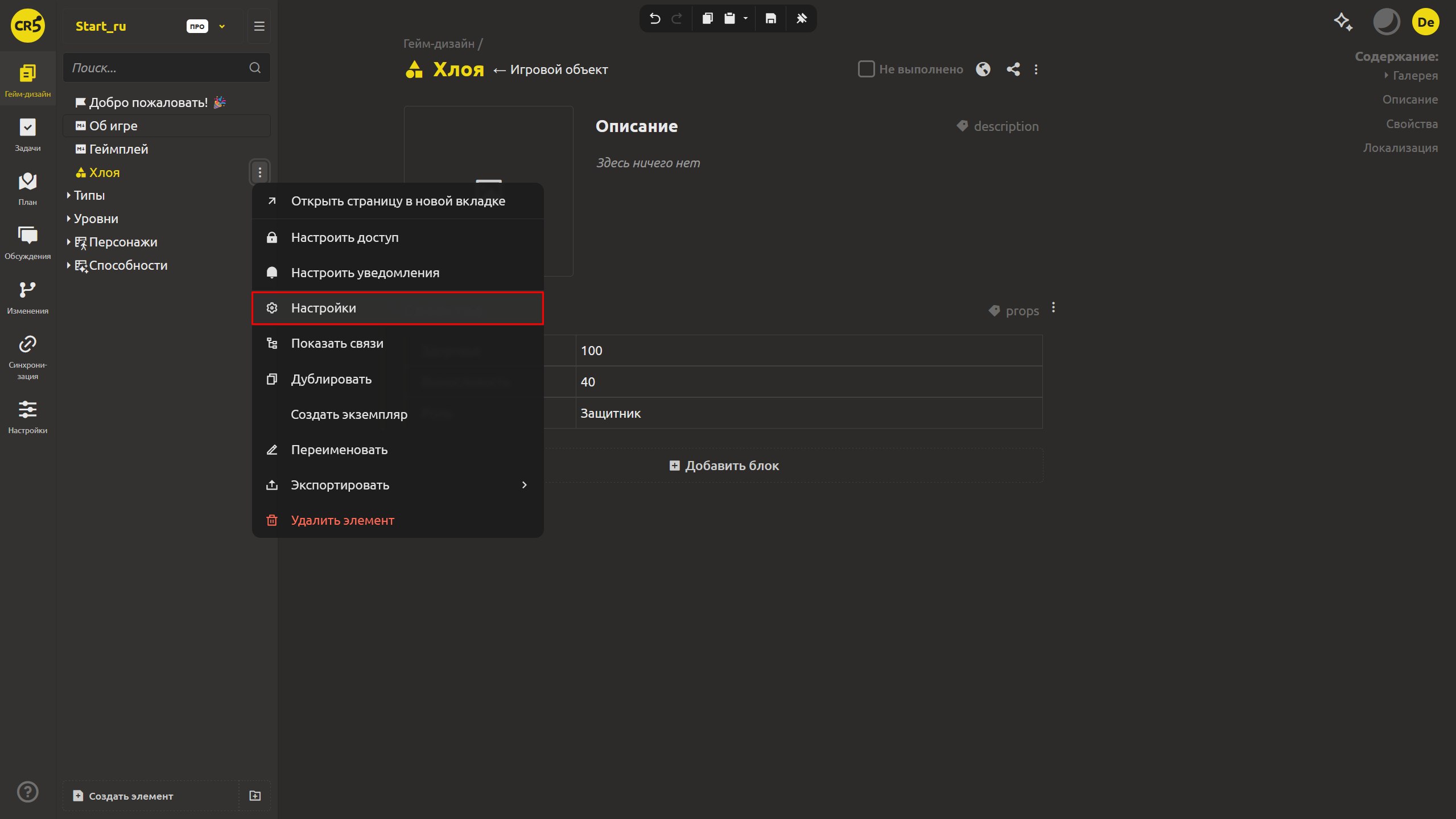This screenshot has width=1456, height=819.
Task: Expand the Персонажи tree node
Action: coord(68,242)
